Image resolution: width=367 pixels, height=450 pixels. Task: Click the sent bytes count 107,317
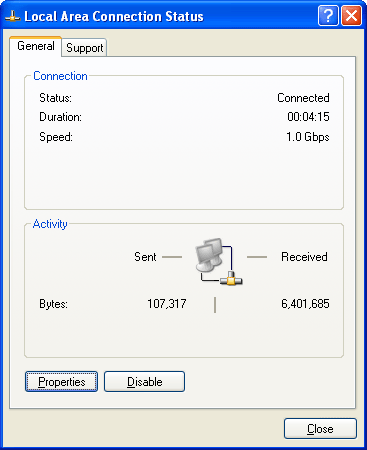(167, 304)
